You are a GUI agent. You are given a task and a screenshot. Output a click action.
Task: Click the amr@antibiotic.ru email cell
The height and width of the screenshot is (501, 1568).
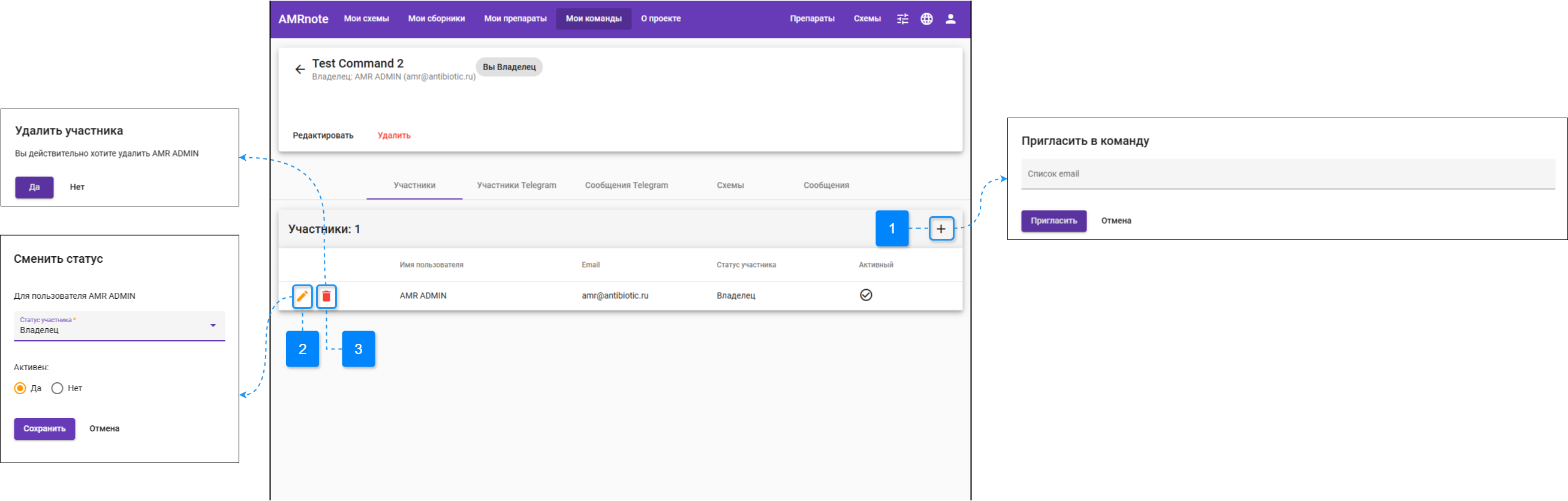(615, 296)
